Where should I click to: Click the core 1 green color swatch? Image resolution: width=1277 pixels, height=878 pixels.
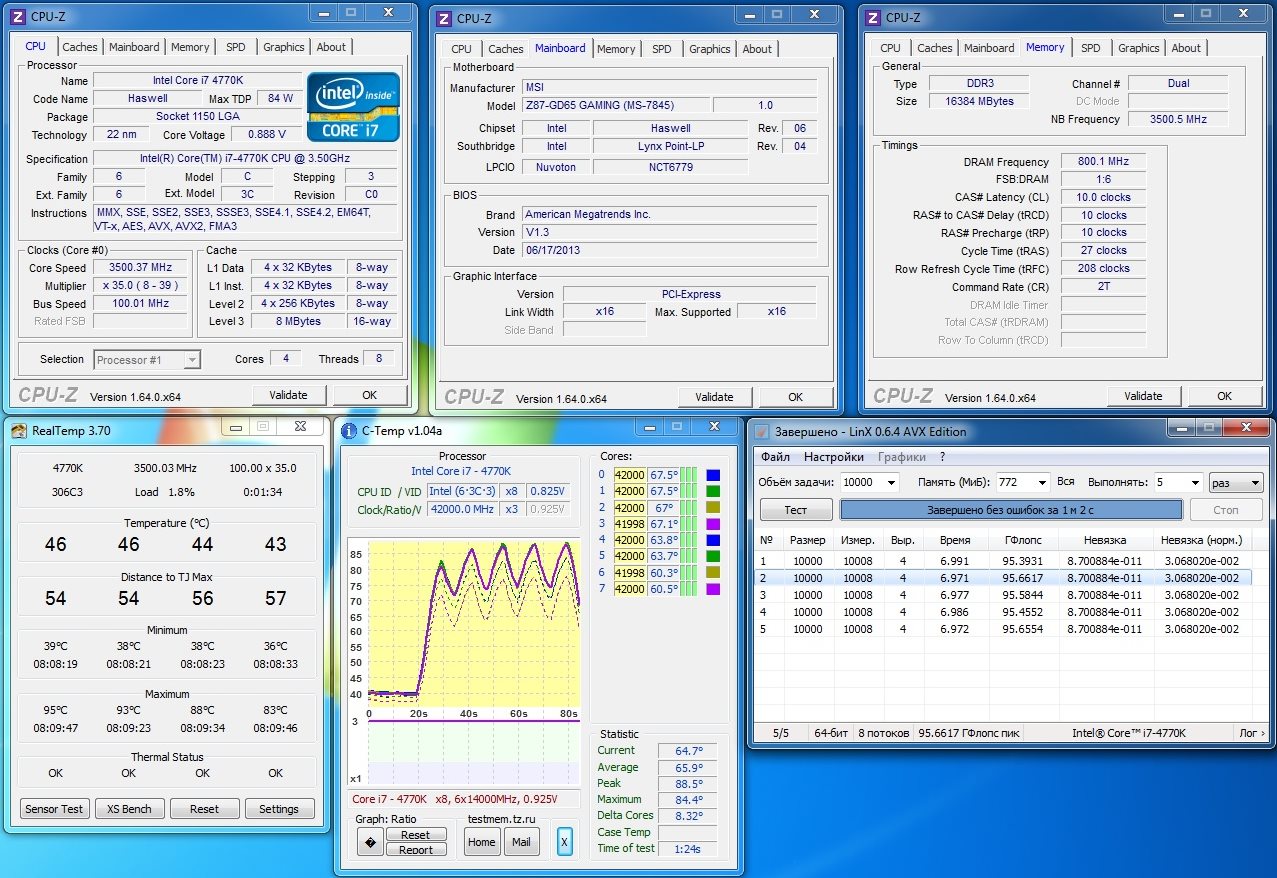712,491
